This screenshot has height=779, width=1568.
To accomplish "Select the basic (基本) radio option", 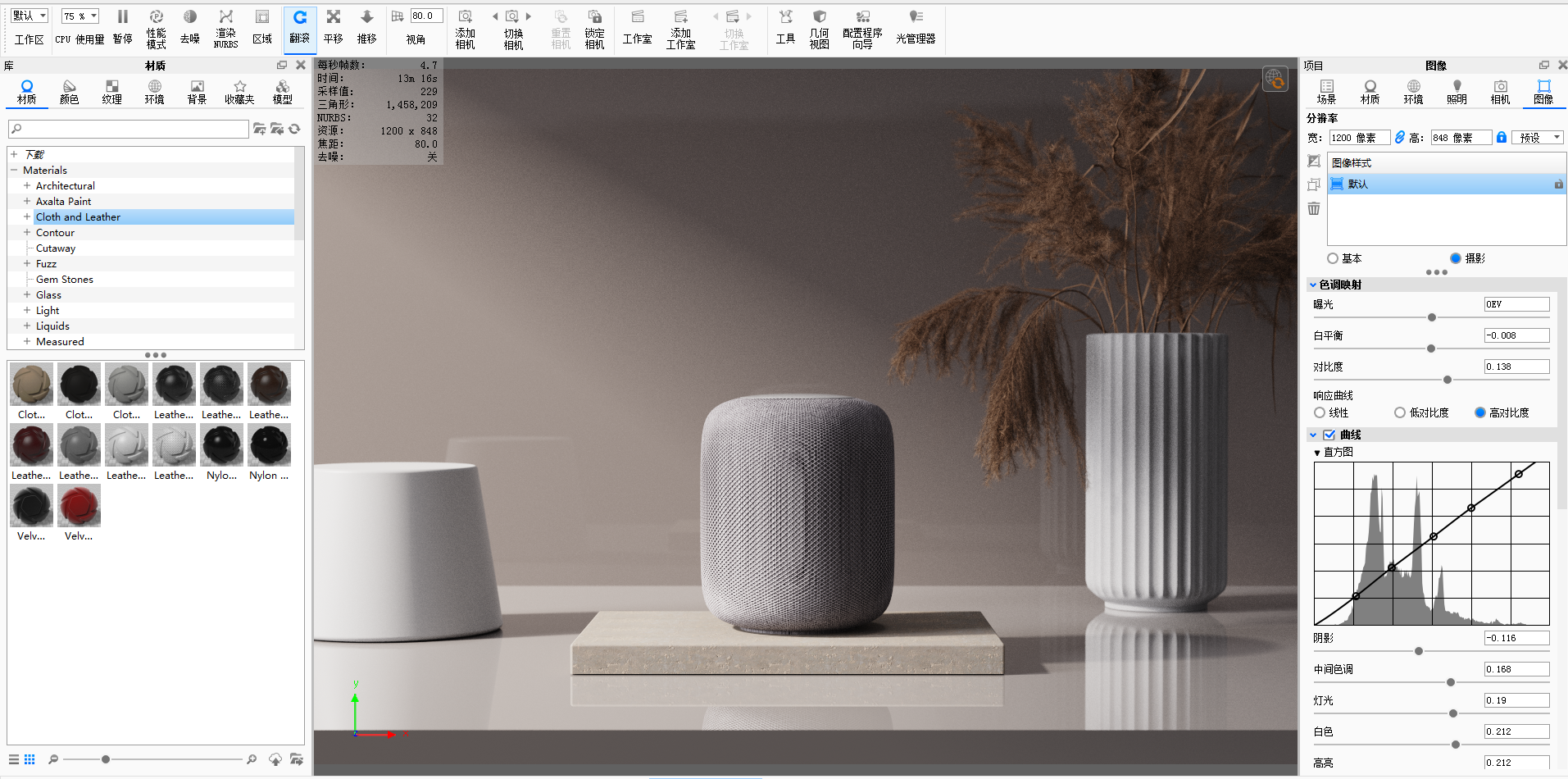I will point(1333,258).
